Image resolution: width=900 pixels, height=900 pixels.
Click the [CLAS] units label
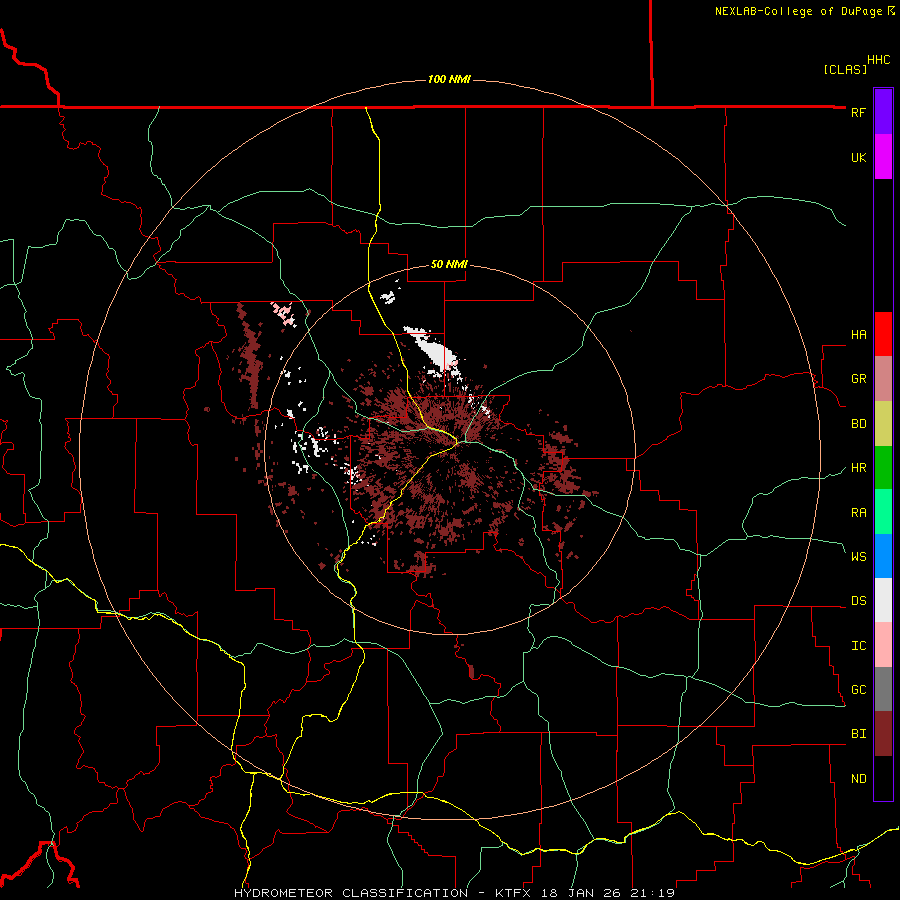click(845, 69)
